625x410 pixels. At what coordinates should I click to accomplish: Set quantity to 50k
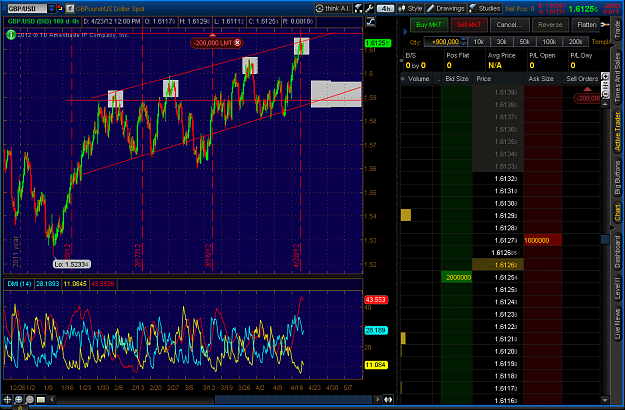point(524,42)
